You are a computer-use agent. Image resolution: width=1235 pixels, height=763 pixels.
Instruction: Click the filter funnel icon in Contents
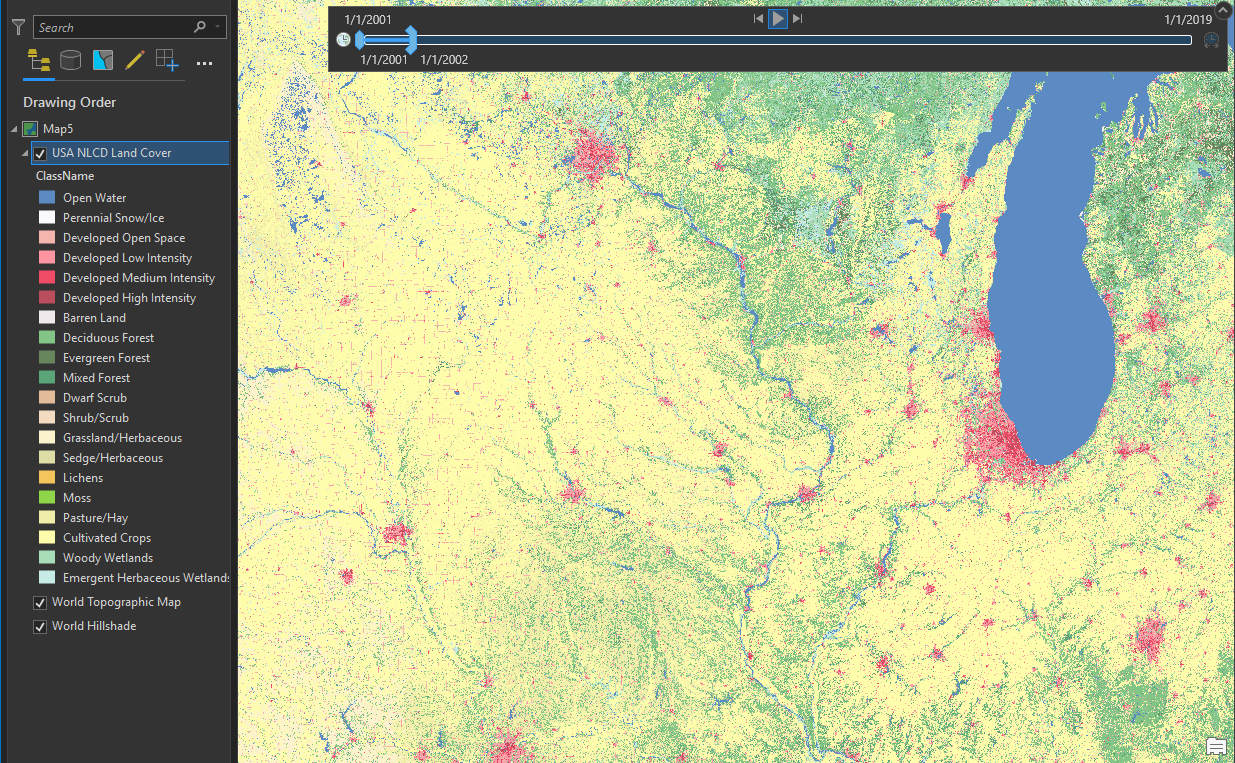[18, 27]
